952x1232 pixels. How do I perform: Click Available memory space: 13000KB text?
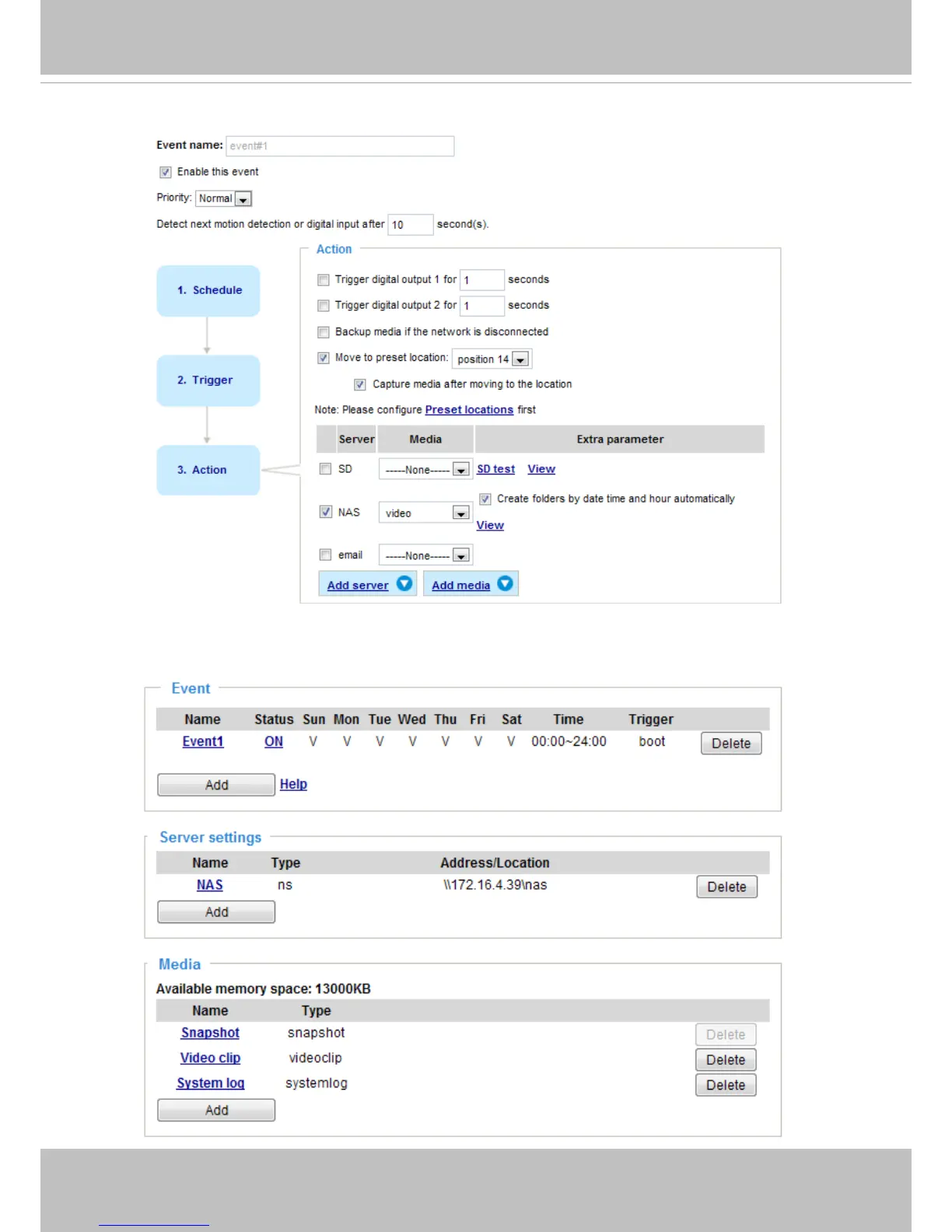(264, 989)
